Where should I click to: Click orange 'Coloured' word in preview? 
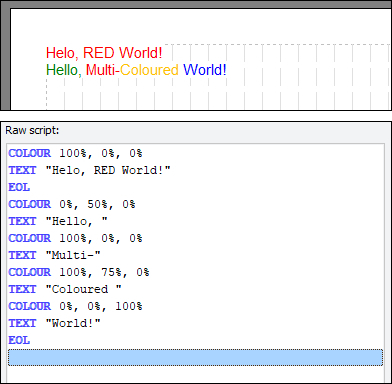(149, 70)
